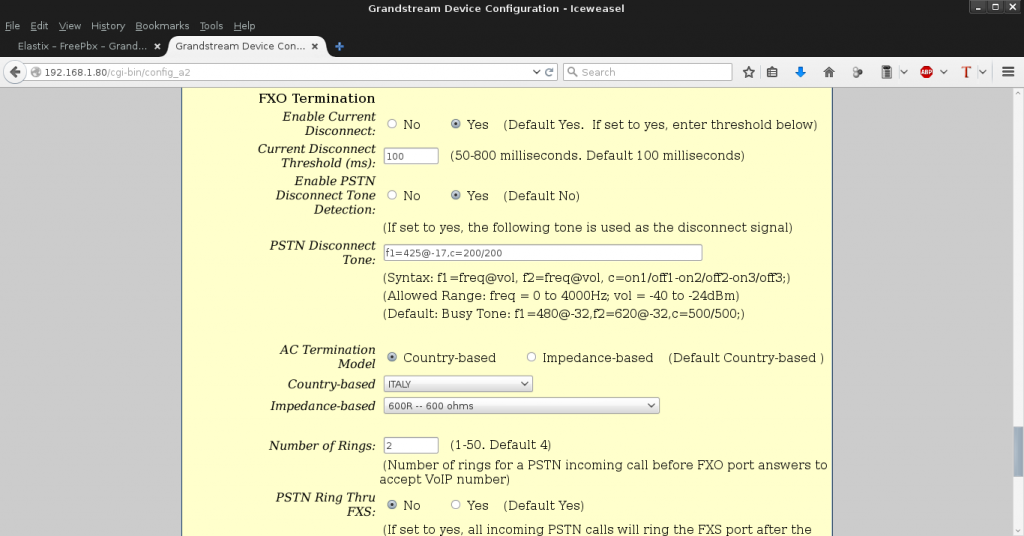
Task: Click the browser back arrow
Action: coord(15,72)
